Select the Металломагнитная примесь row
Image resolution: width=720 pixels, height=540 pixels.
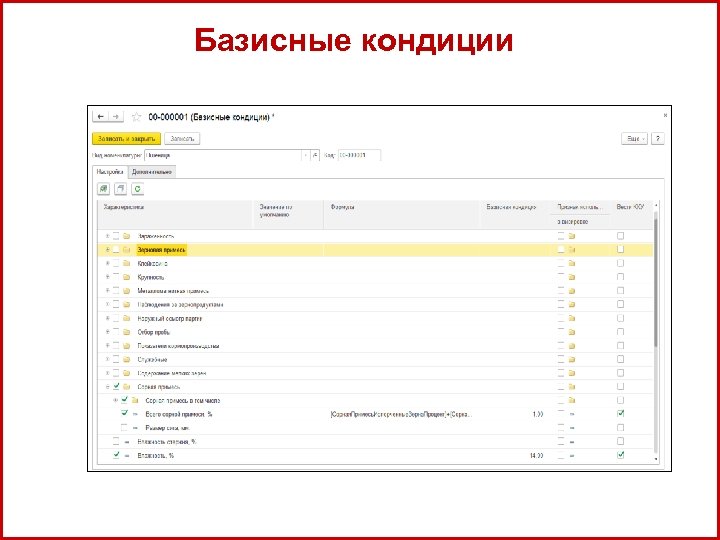(375, 291)
